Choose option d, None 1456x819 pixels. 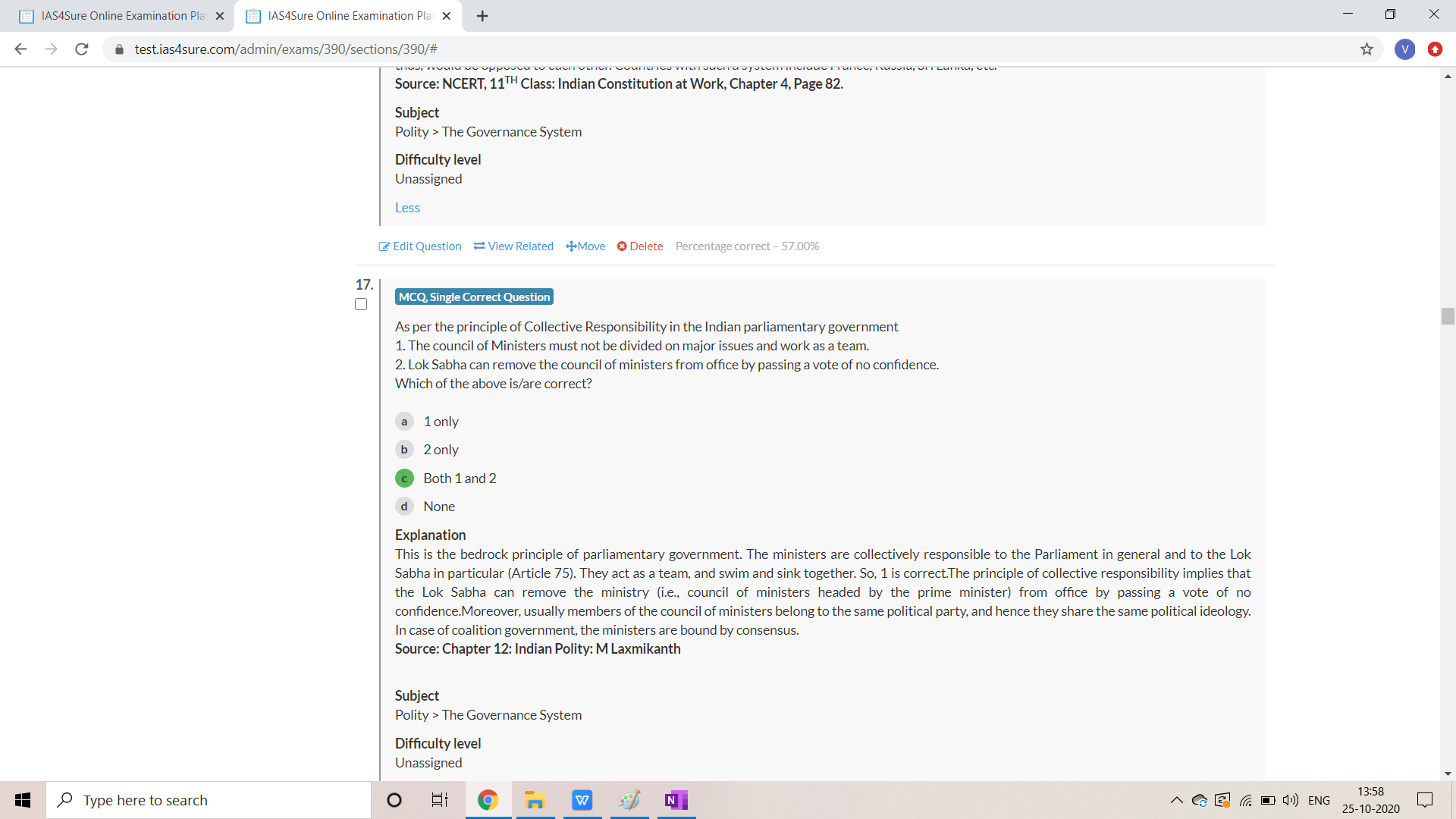coord(404,507)
